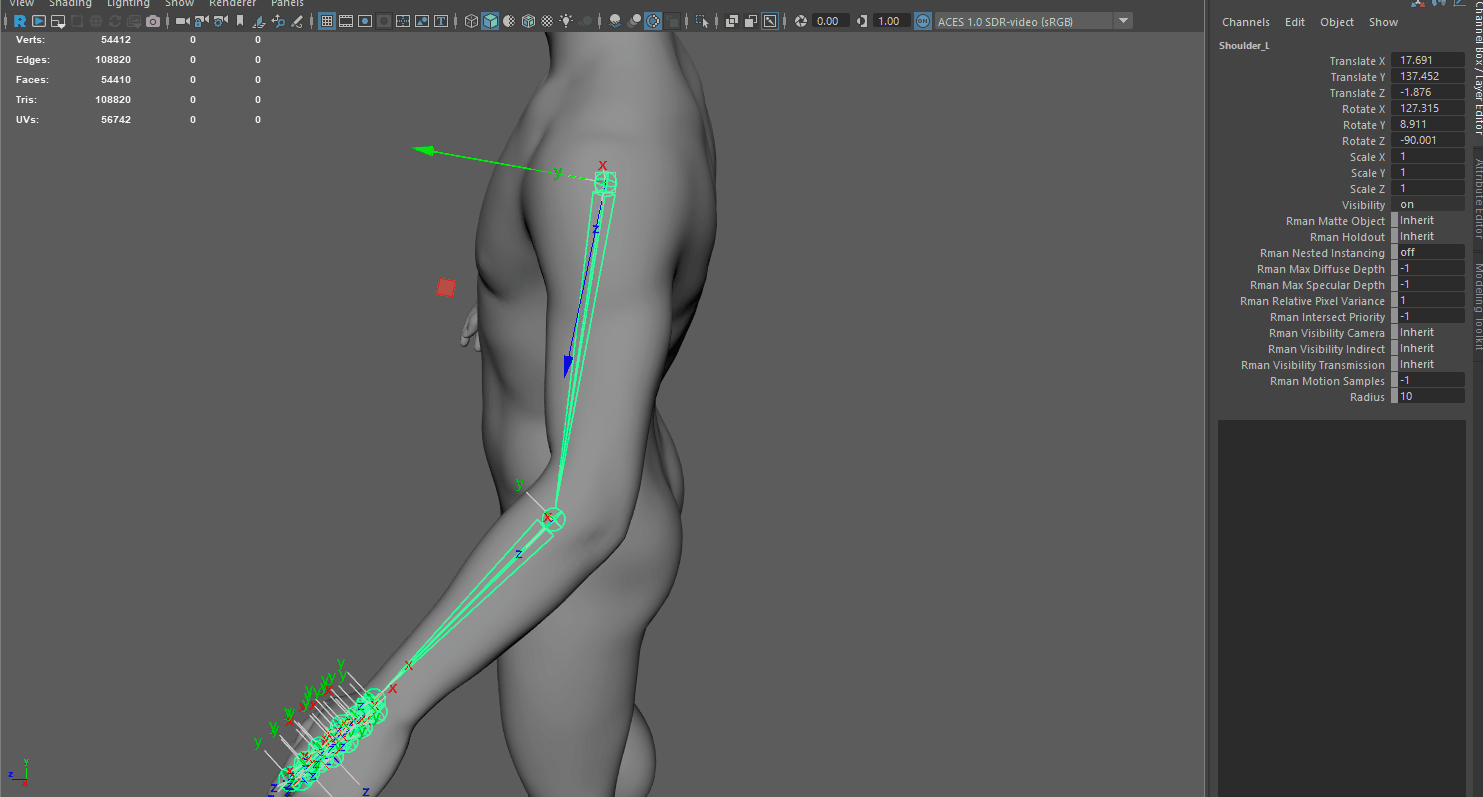The width and height of the screenshot is (1483, 797).
Task: Toggle the Film Gate display
Action: [x=346, y=21]
